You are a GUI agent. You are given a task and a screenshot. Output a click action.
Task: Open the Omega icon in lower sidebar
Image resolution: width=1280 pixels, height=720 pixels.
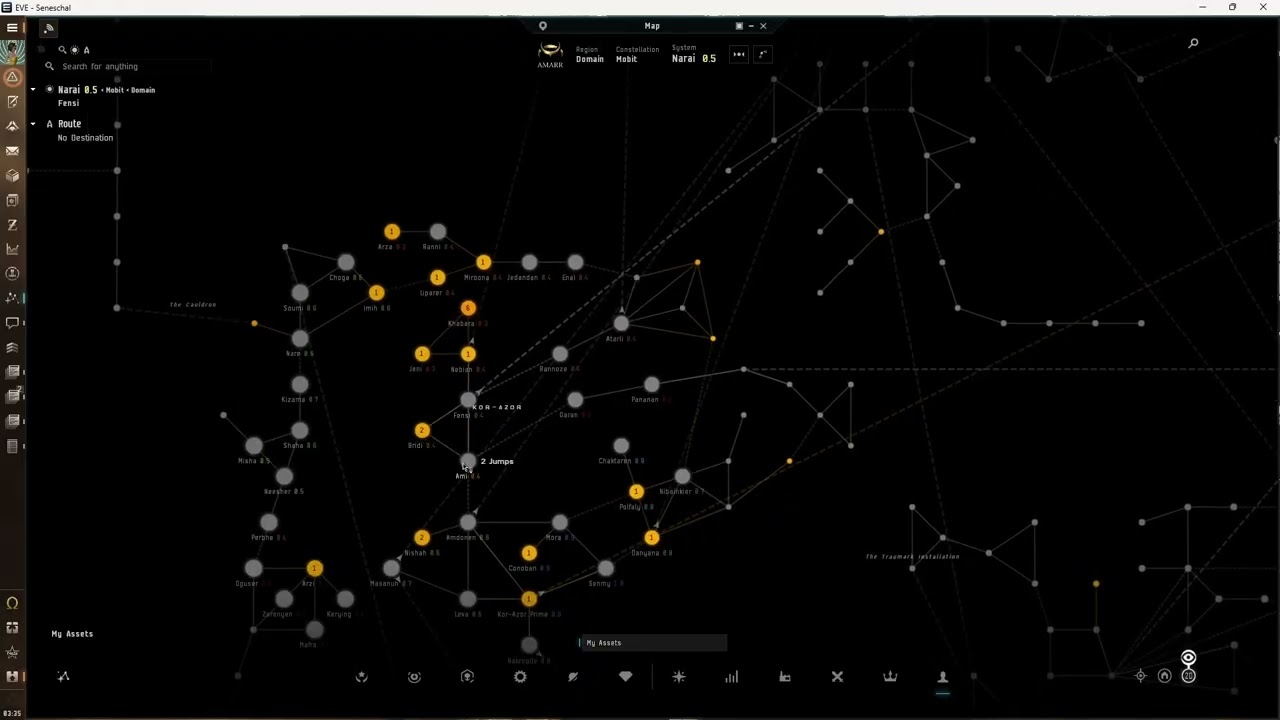click(x=12, y=603)
